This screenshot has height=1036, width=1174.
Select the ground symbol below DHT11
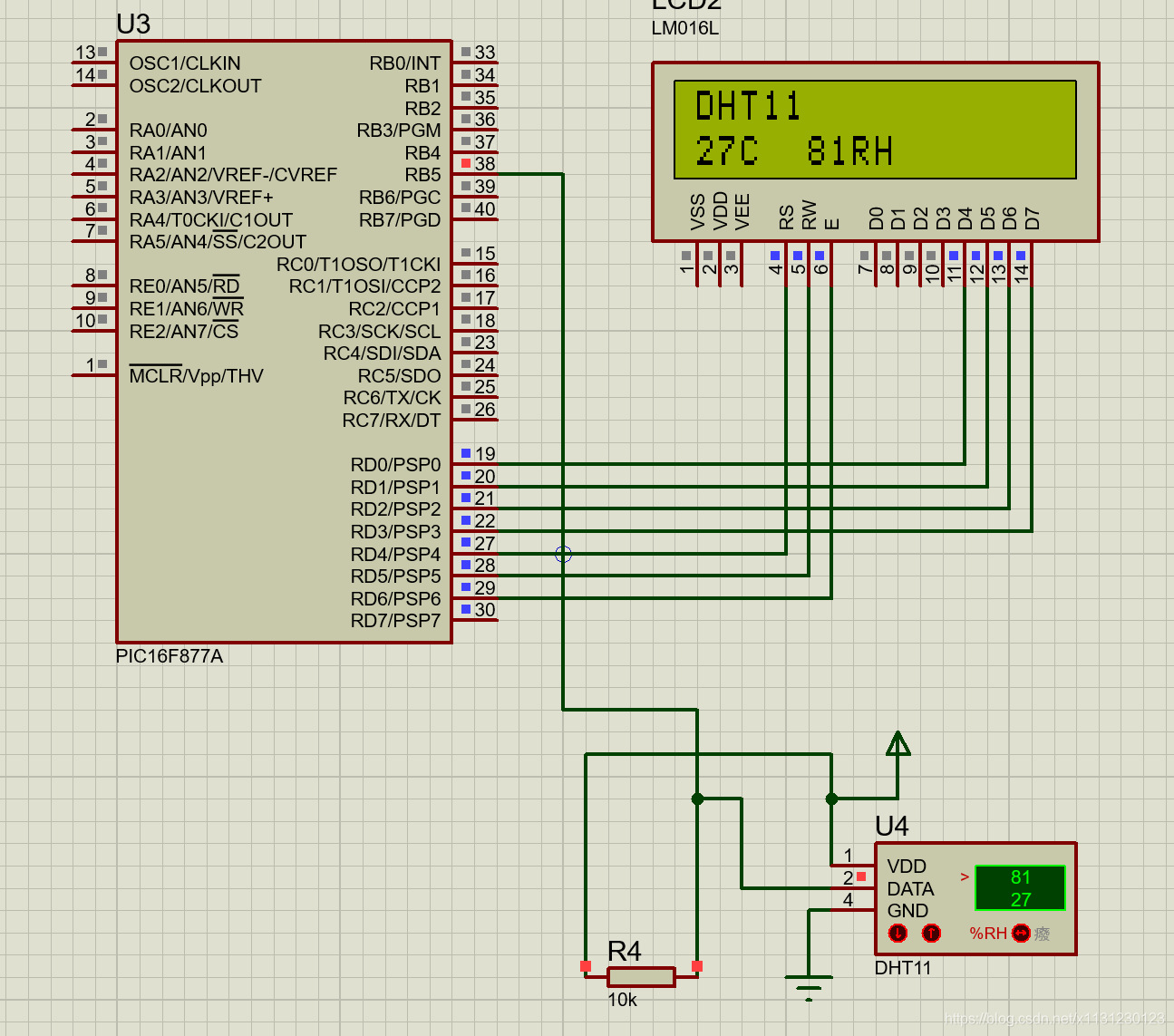(809, 987)
